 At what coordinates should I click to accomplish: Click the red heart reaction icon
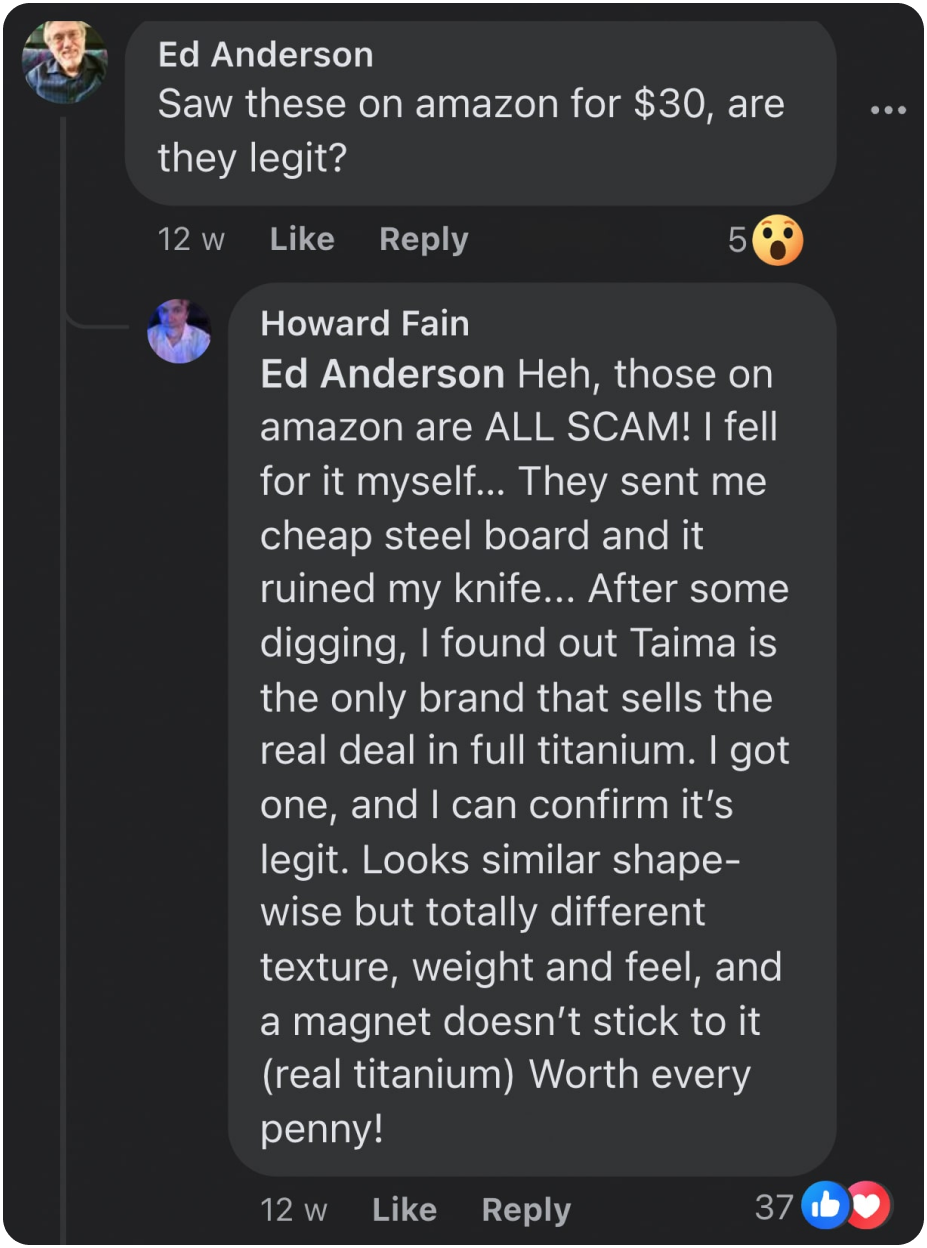click(x=867, y=1208)
